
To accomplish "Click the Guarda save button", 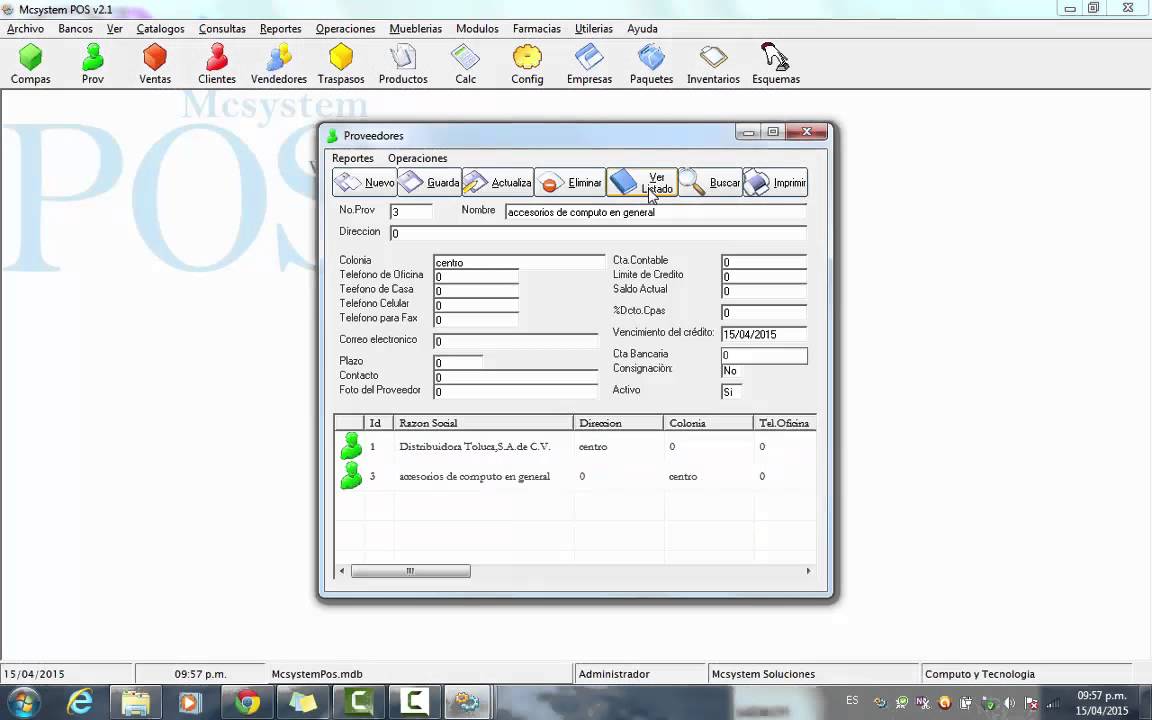I will point(429,182).
